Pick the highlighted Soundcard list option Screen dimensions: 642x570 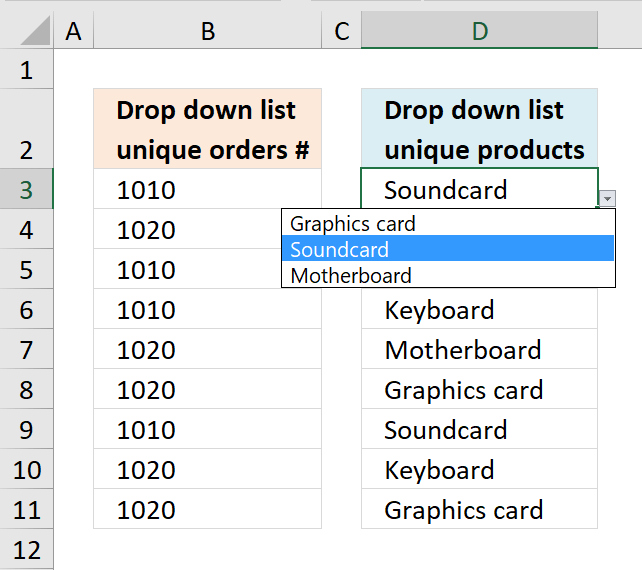(448, 249)
